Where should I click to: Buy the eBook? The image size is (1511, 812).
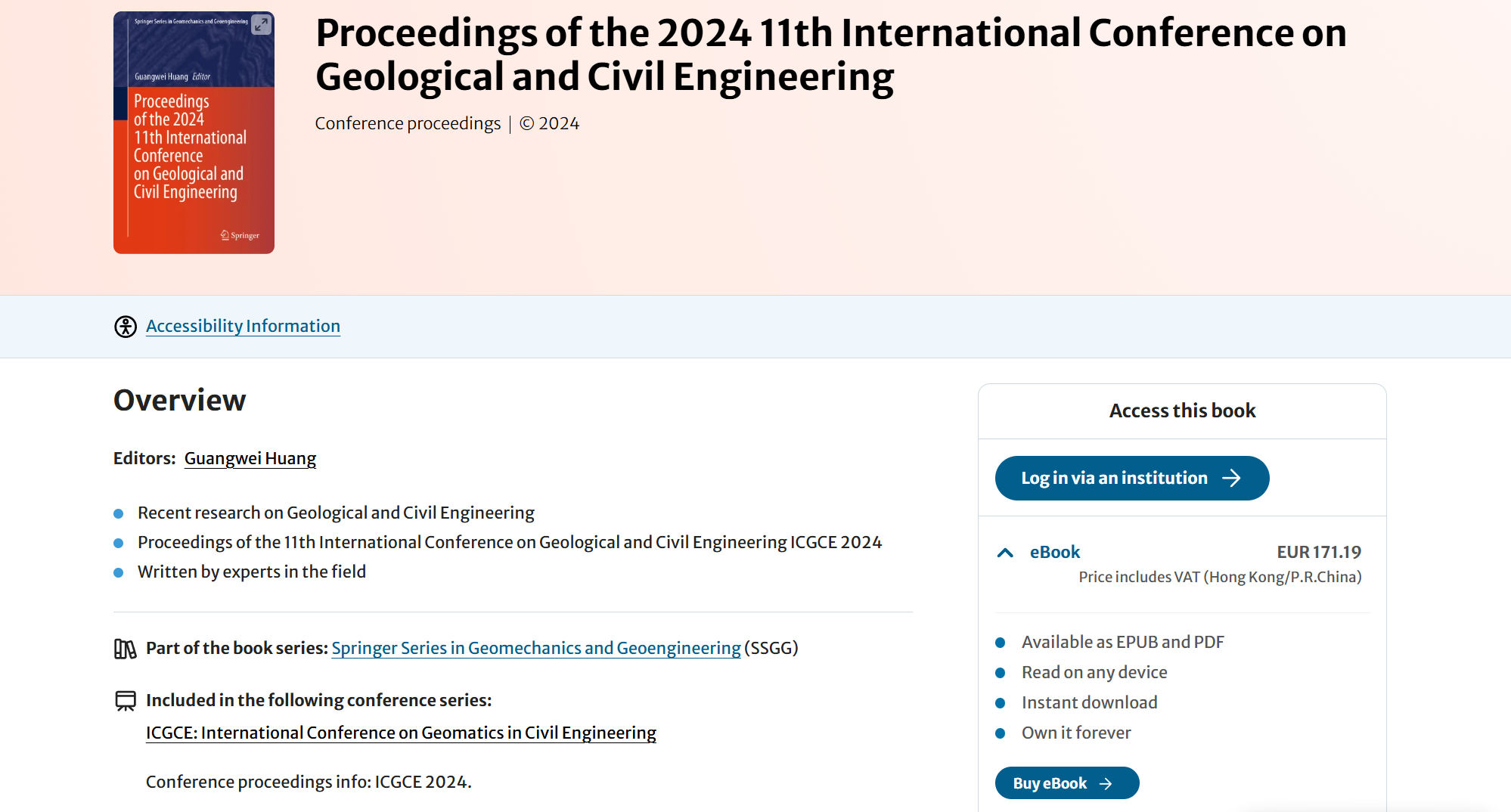[x=1067, y=783]
